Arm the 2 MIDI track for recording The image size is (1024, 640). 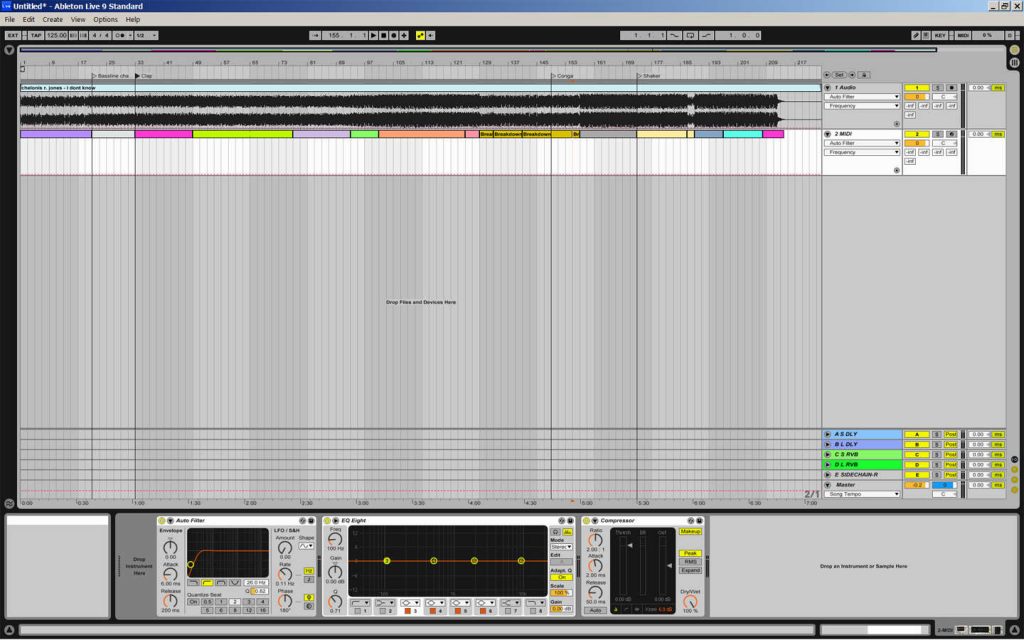(x=951, y=133)
